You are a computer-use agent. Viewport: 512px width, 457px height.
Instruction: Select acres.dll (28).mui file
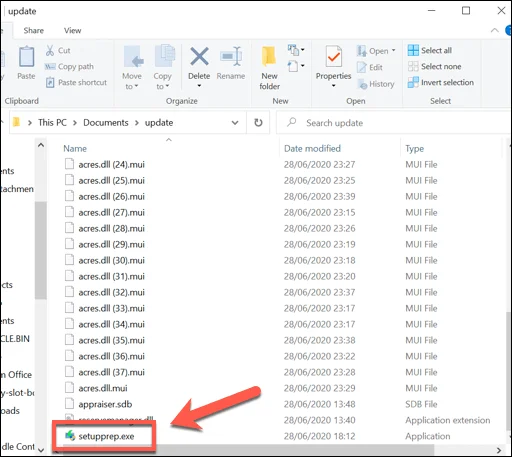coord(112,228)
